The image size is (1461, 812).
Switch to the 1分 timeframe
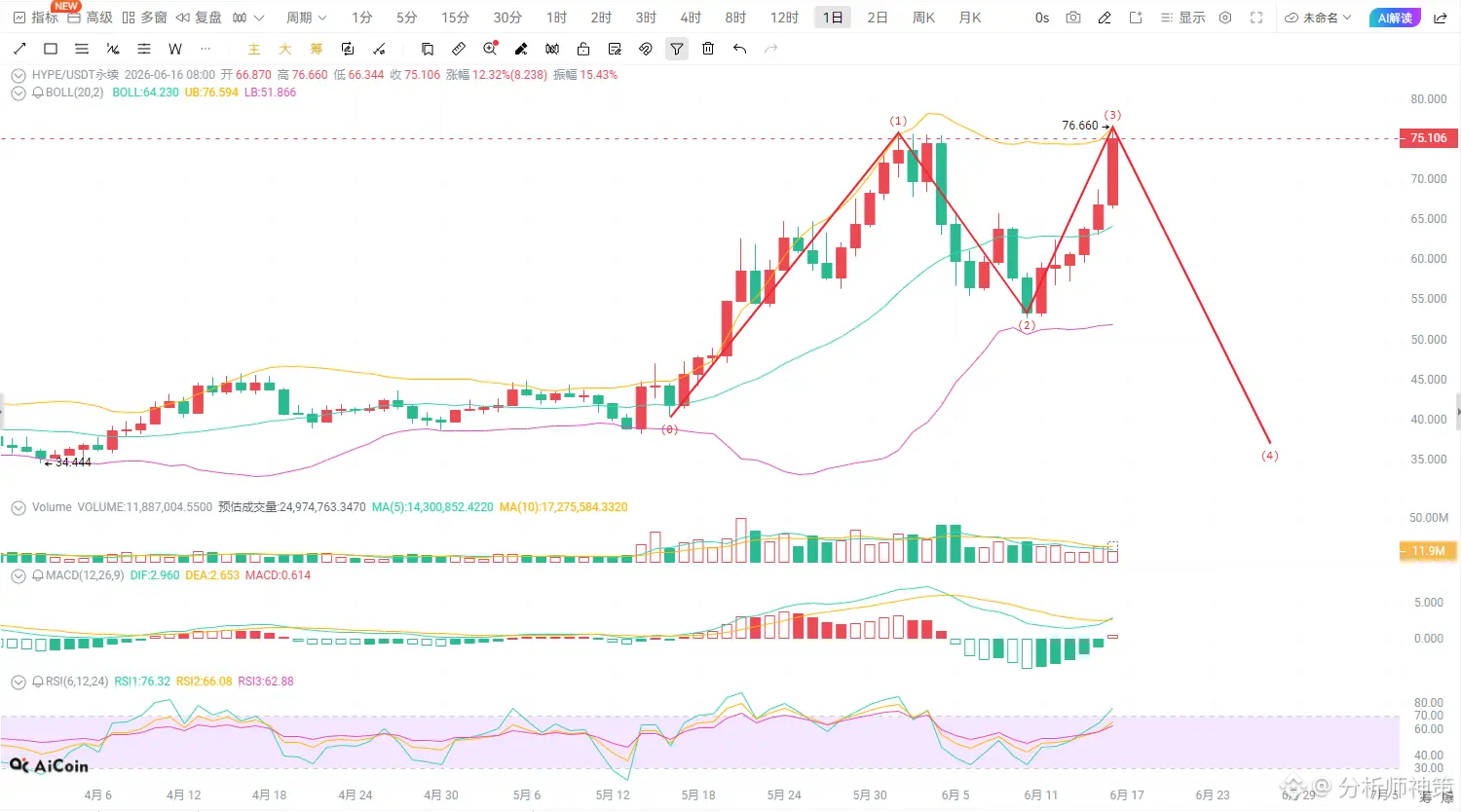pos(362,18)
